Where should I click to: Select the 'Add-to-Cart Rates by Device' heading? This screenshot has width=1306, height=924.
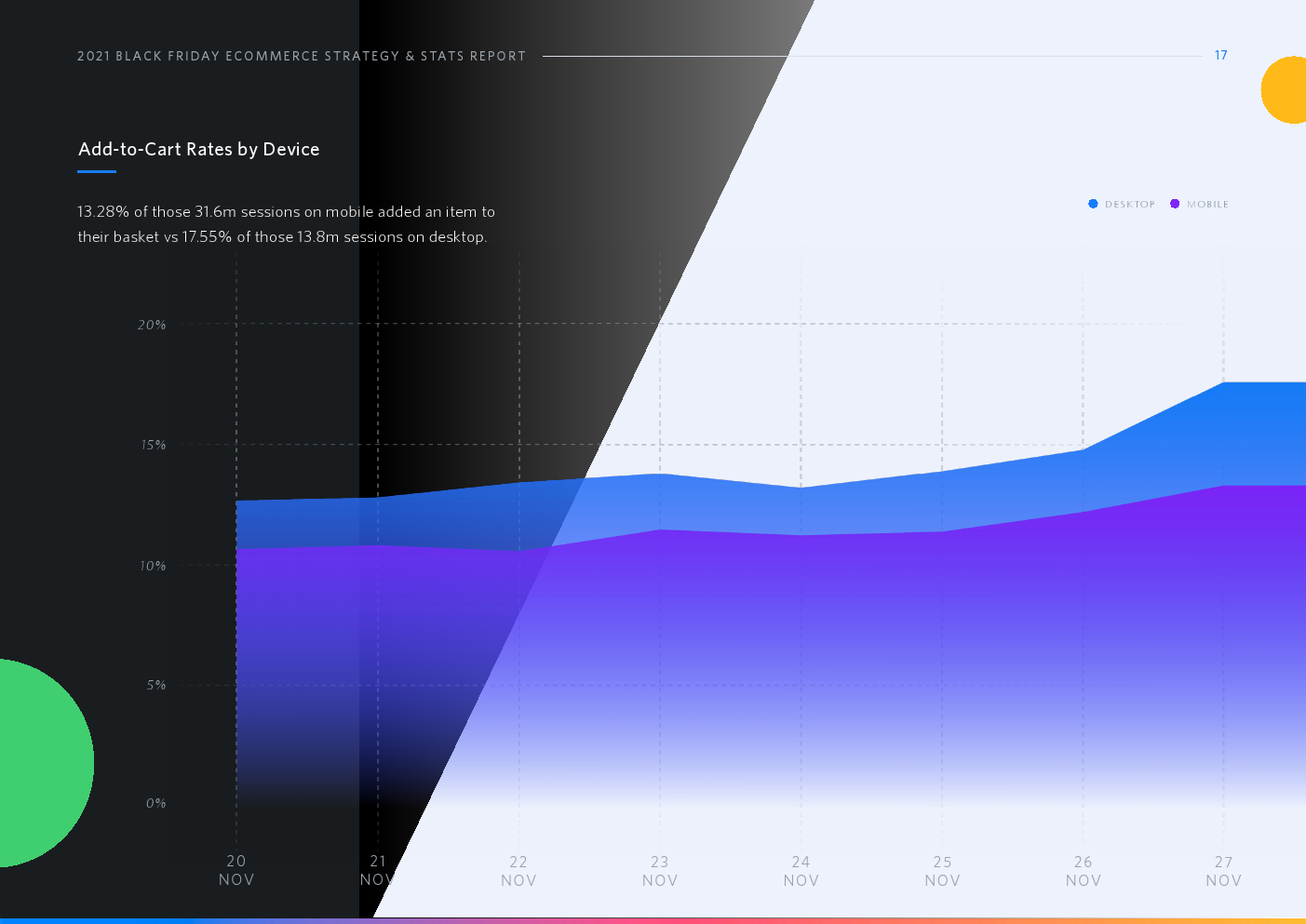click(199, 150)
